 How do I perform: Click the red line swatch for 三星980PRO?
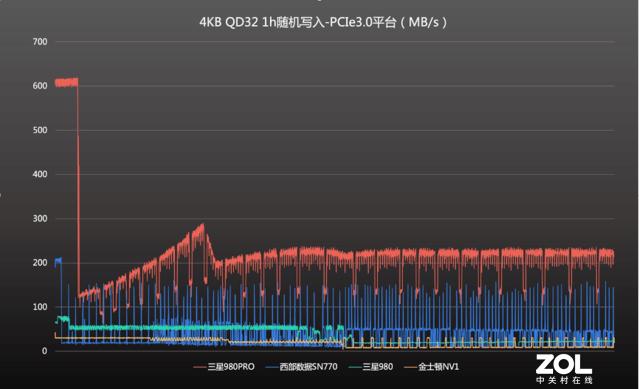point(200,367)
